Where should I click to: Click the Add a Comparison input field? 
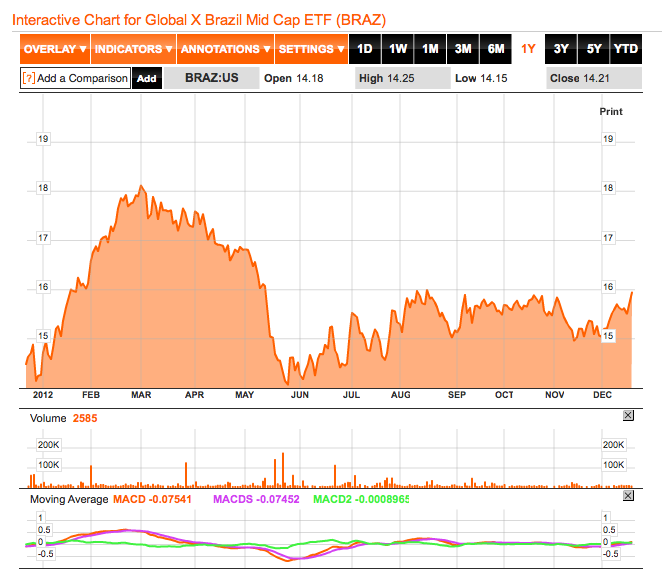coord(76,78)
